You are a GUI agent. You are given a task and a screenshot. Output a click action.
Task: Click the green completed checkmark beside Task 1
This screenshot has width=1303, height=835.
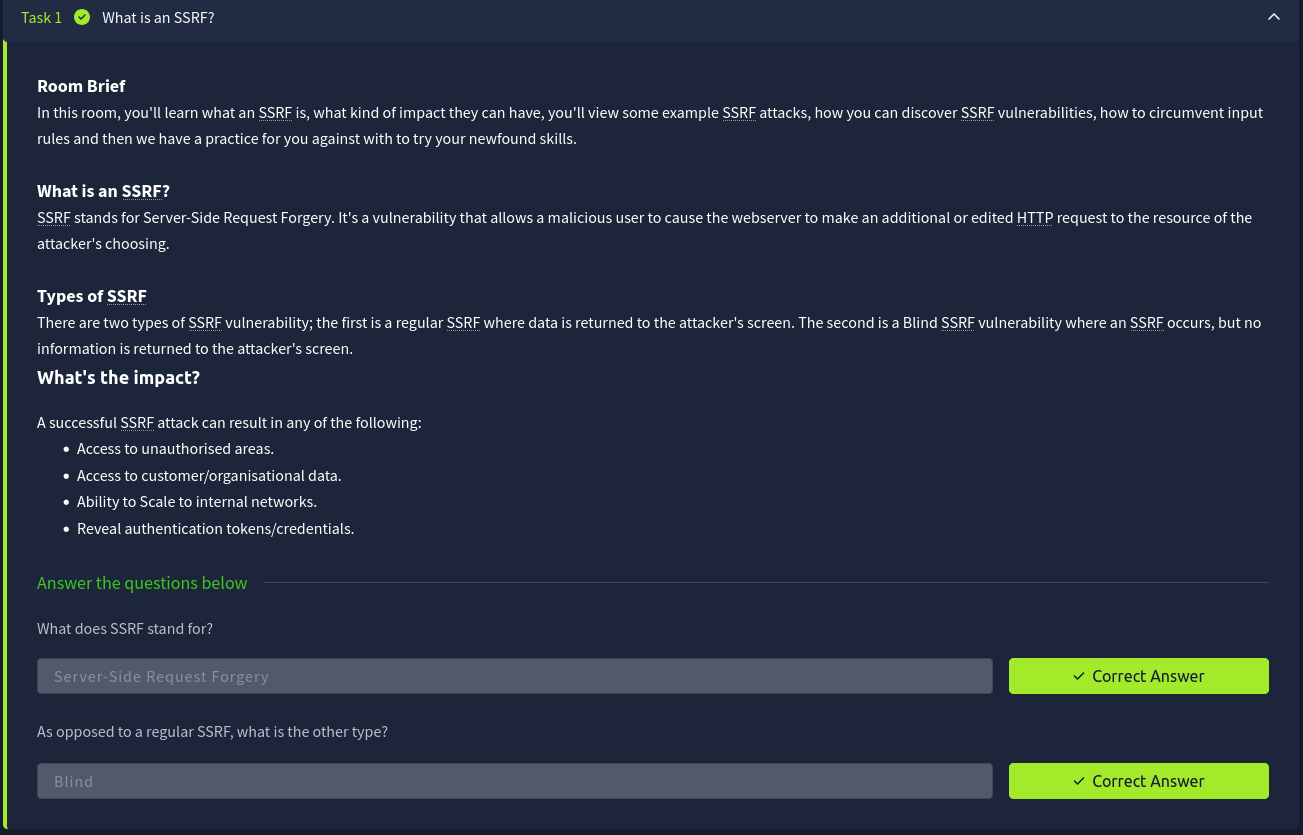click(x=82, y=17)
